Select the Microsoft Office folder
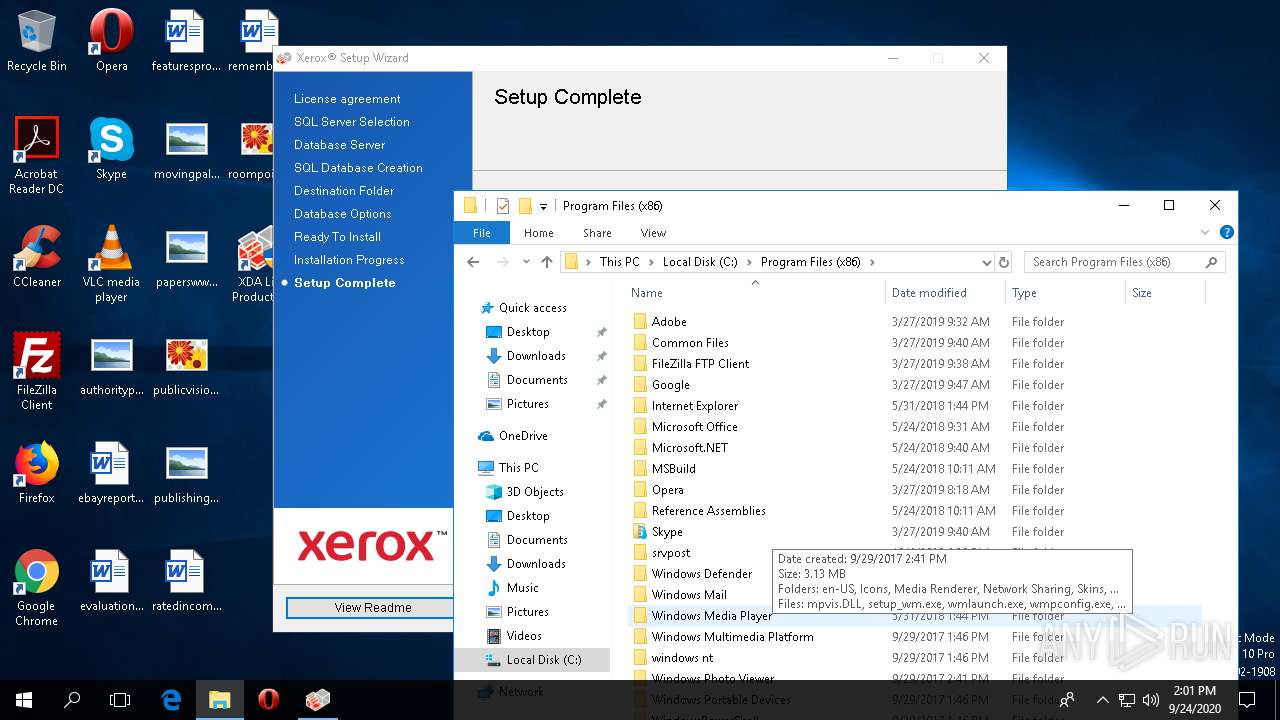Image resolution: width=1280 pixels, height=720 pixels. pos(694,427)
